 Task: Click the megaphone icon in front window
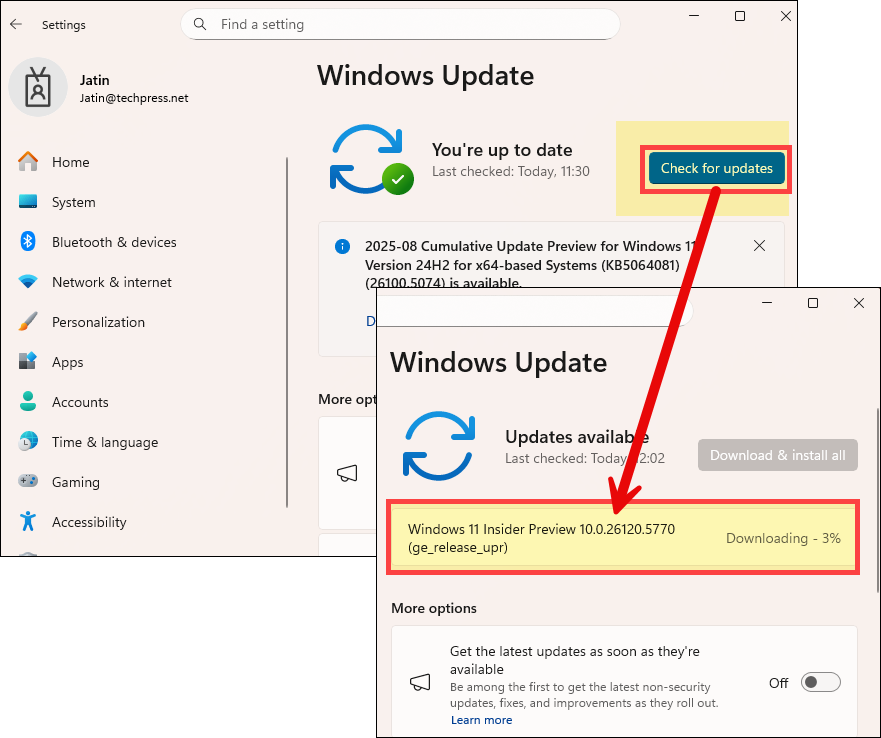(420, 682)
